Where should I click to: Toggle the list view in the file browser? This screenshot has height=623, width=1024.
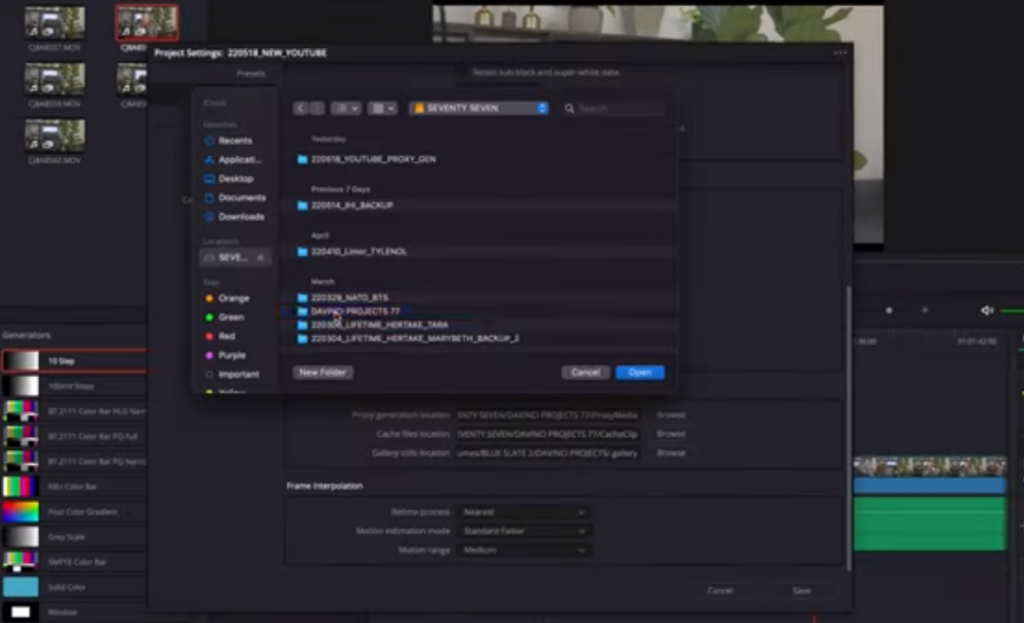[380, 108]
